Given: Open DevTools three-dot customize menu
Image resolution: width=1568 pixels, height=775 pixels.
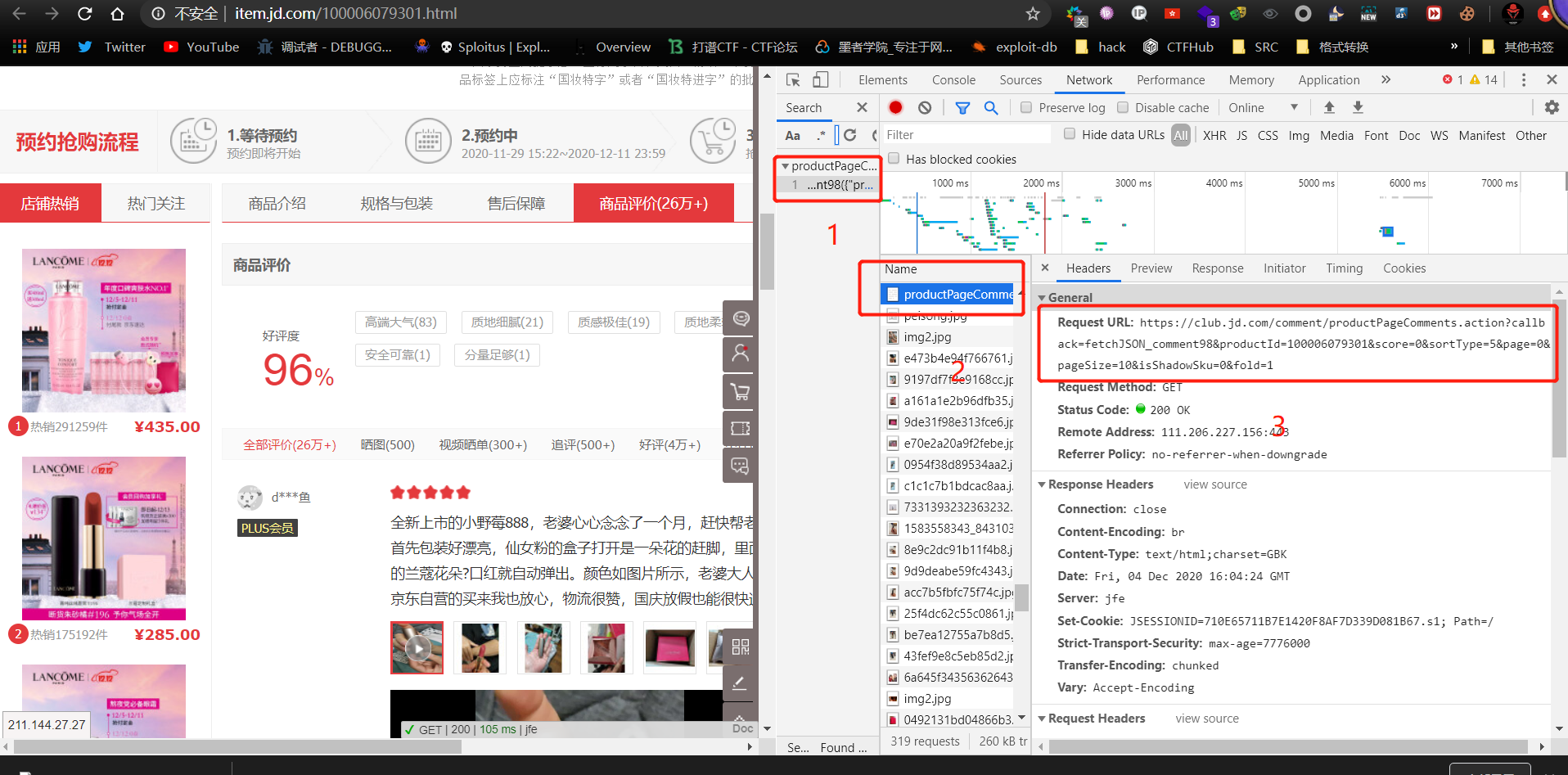Looking at the screenshot, I should [1523, 79].
